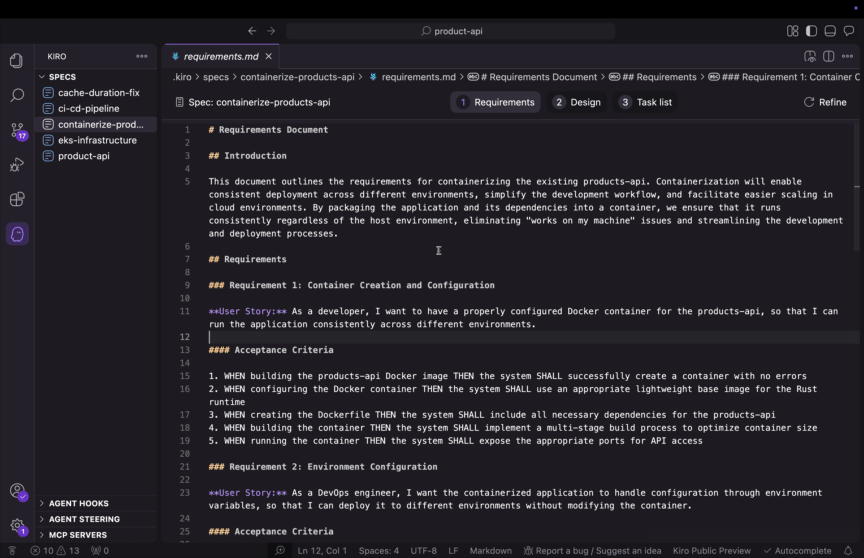864x558 pixels.
Task: Open editor more actions ellipsis
Action: point(847,56)
